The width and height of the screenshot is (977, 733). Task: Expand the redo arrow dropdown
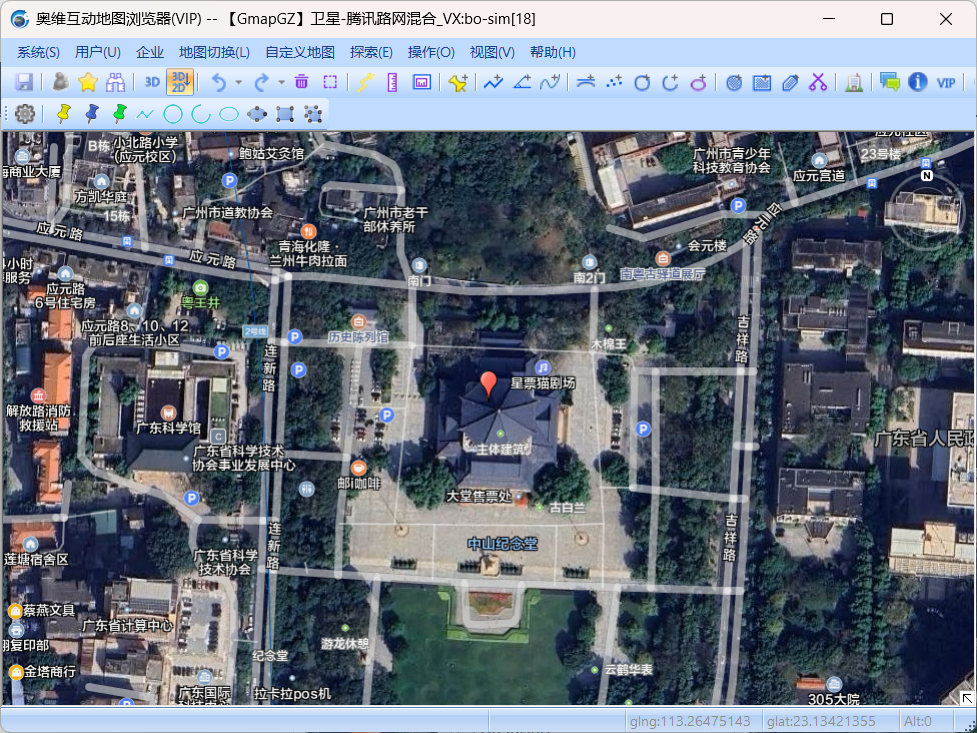pos(281,83)
